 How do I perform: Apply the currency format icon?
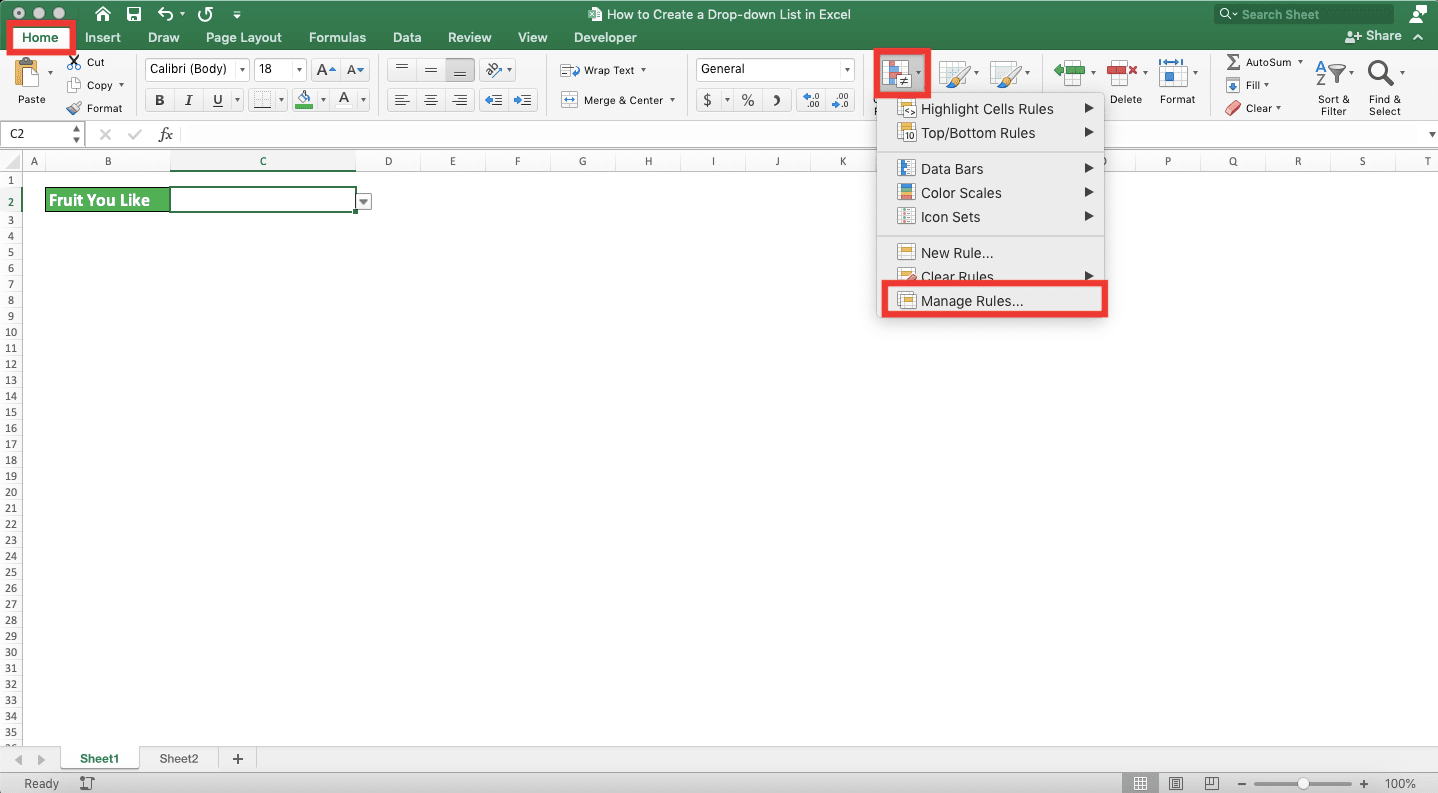click(x=707, y=100)
